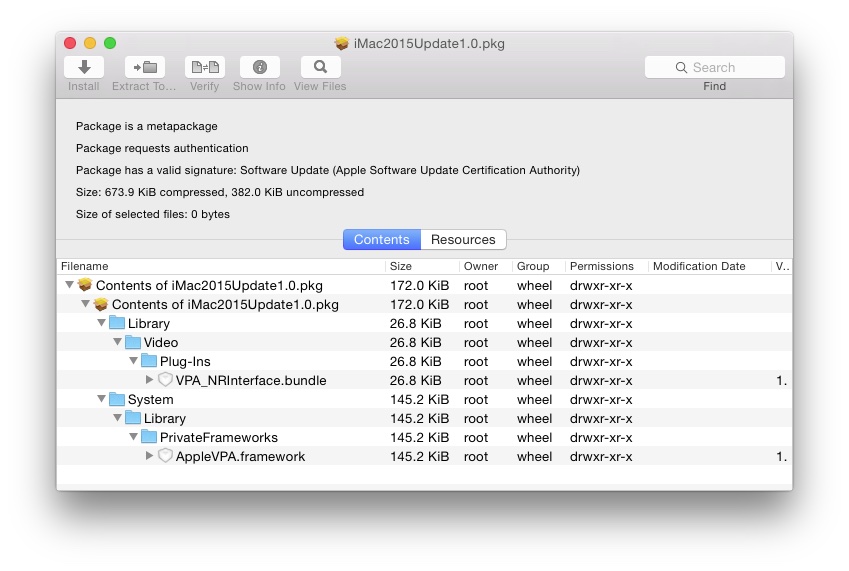
Task: Select the System folder name
Action: tap(151, 399)
